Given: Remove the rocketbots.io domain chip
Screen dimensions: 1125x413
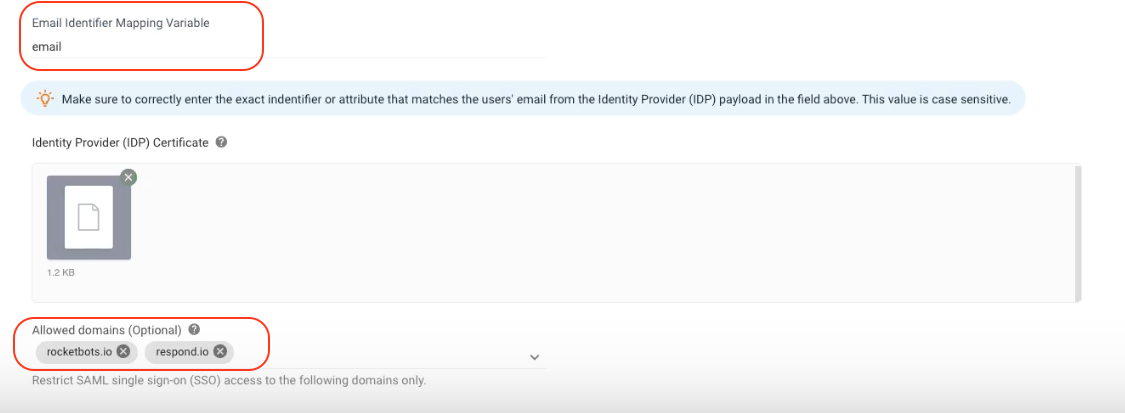Looking at the screenshot, I should (x=123, y=351).
